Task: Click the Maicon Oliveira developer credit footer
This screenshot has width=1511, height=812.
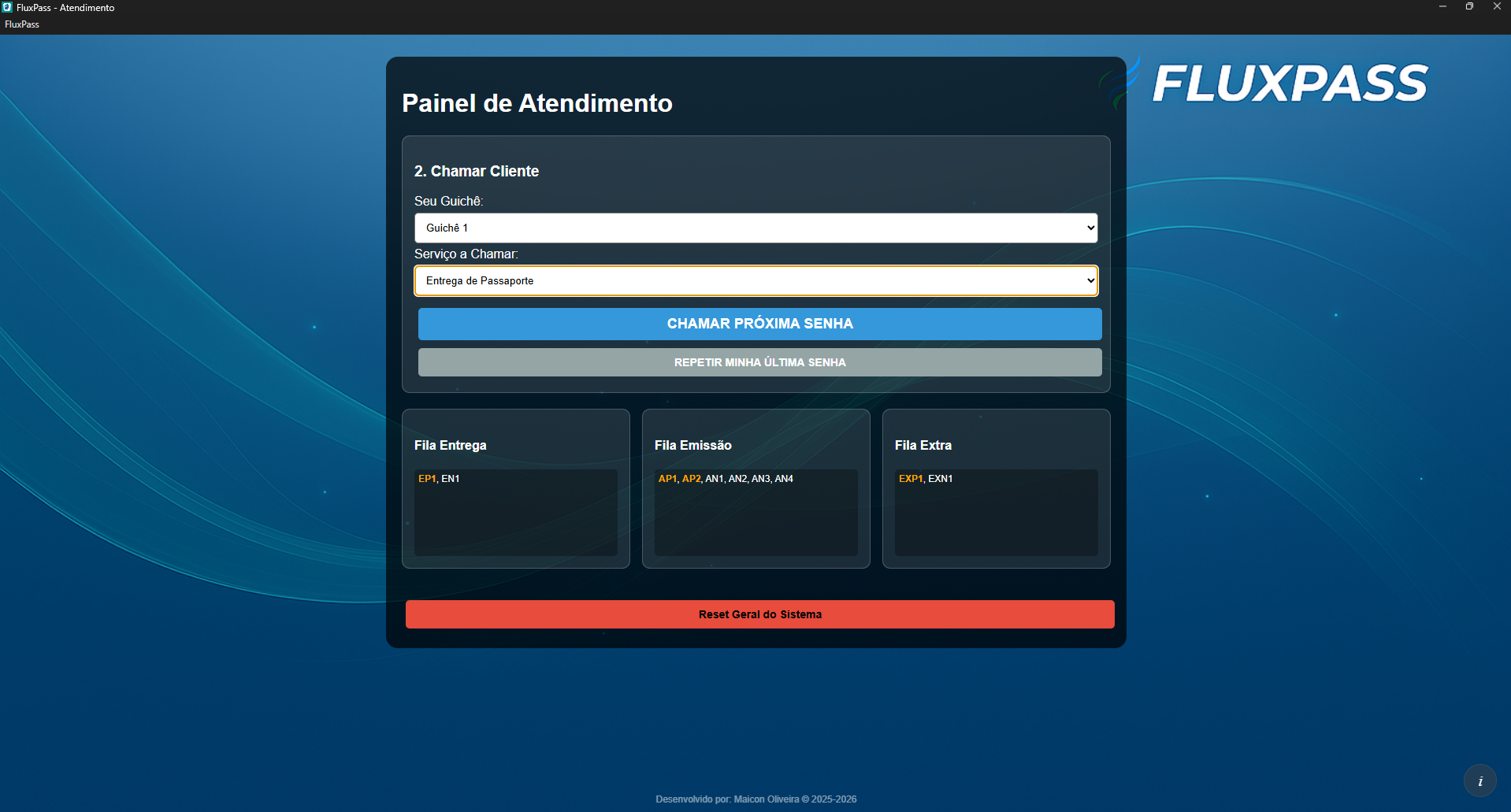Action: pos(755,799)
